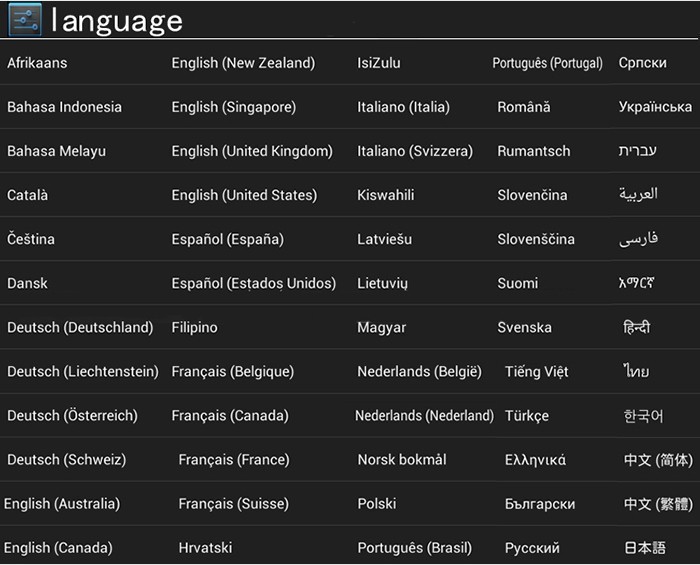Viewport: 700px width, 565px height.
Task: Select English (United Kingdom)
Action: (252, 151)
